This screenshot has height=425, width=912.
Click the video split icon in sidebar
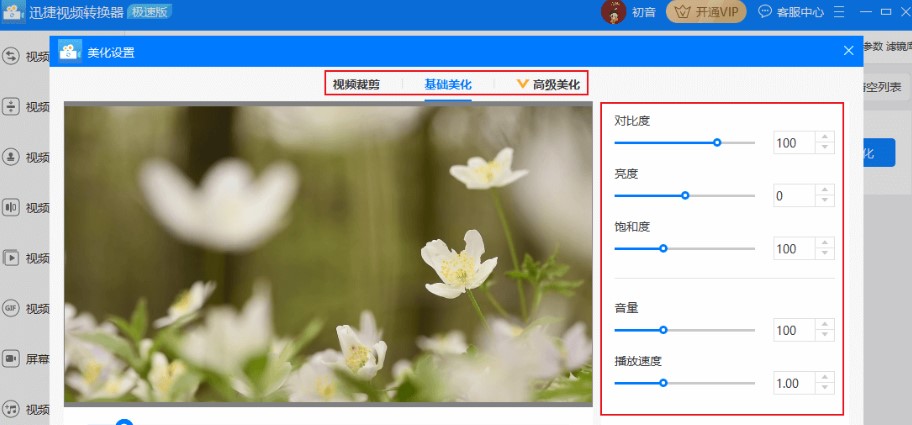(x=11, y=106)
